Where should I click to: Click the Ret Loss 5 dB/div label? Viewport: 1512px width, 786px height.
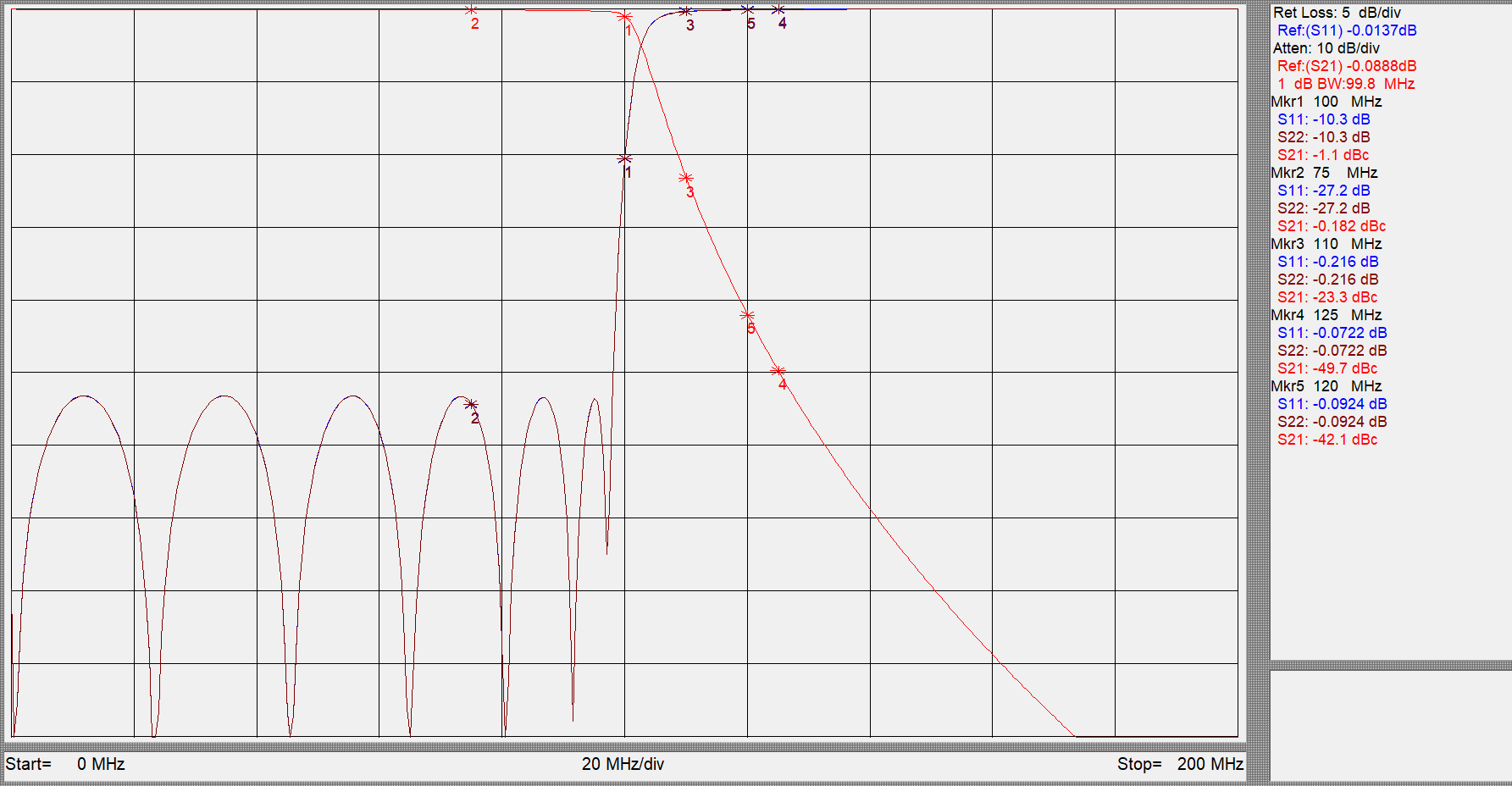point(1337,13)
